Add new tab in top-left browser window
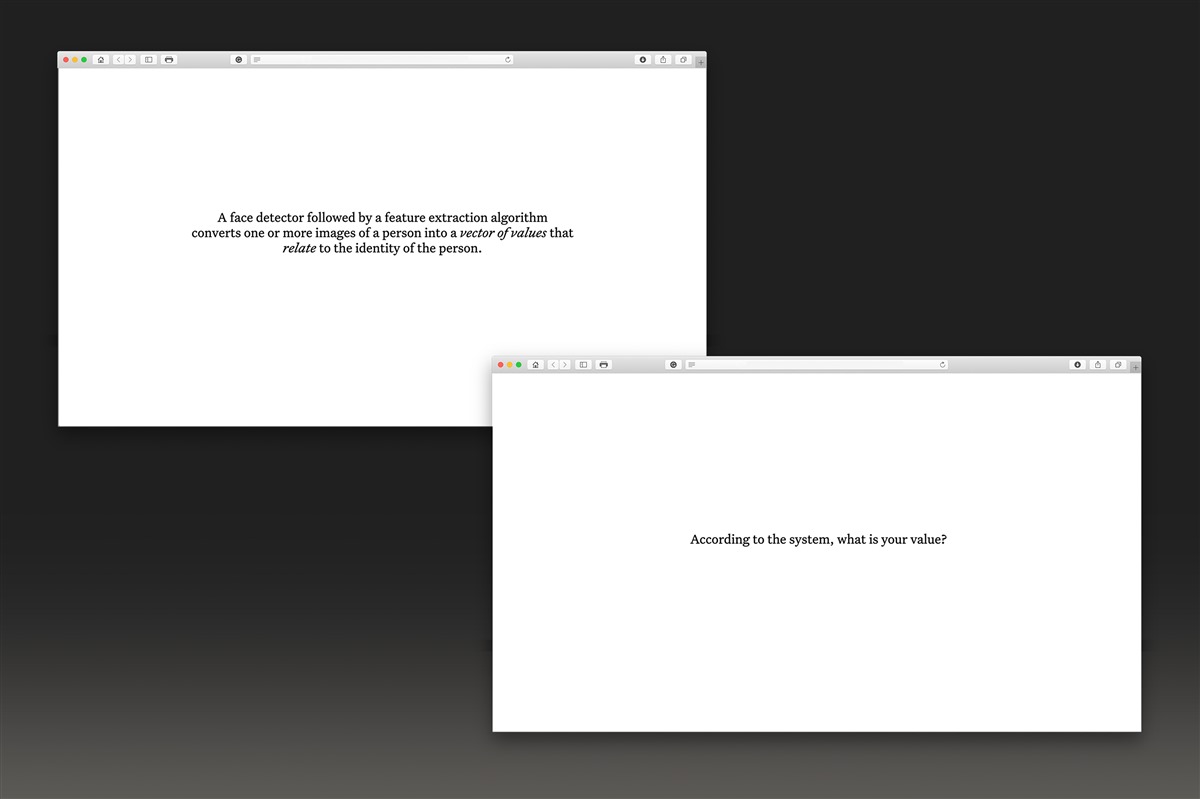The width and height of the screenshot is (1200, 799). click(x=701, y=62)
